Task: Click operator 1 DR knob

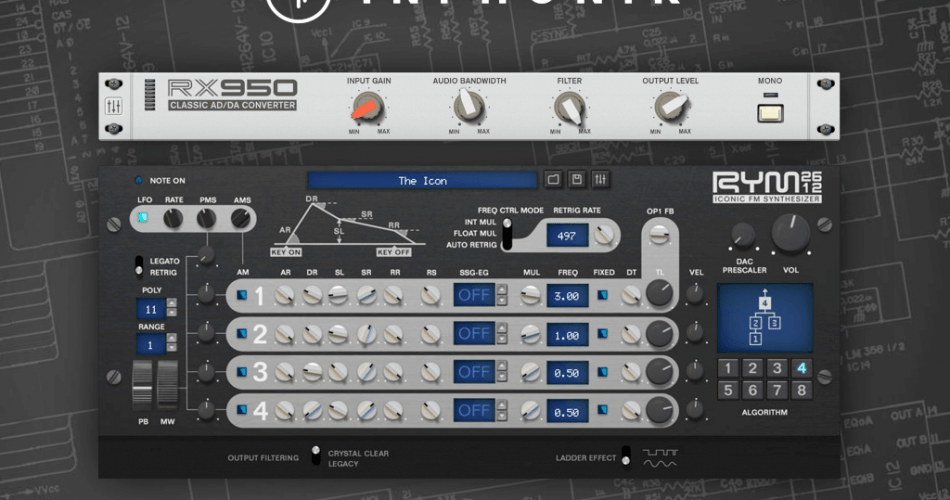Action: [312, 296]
